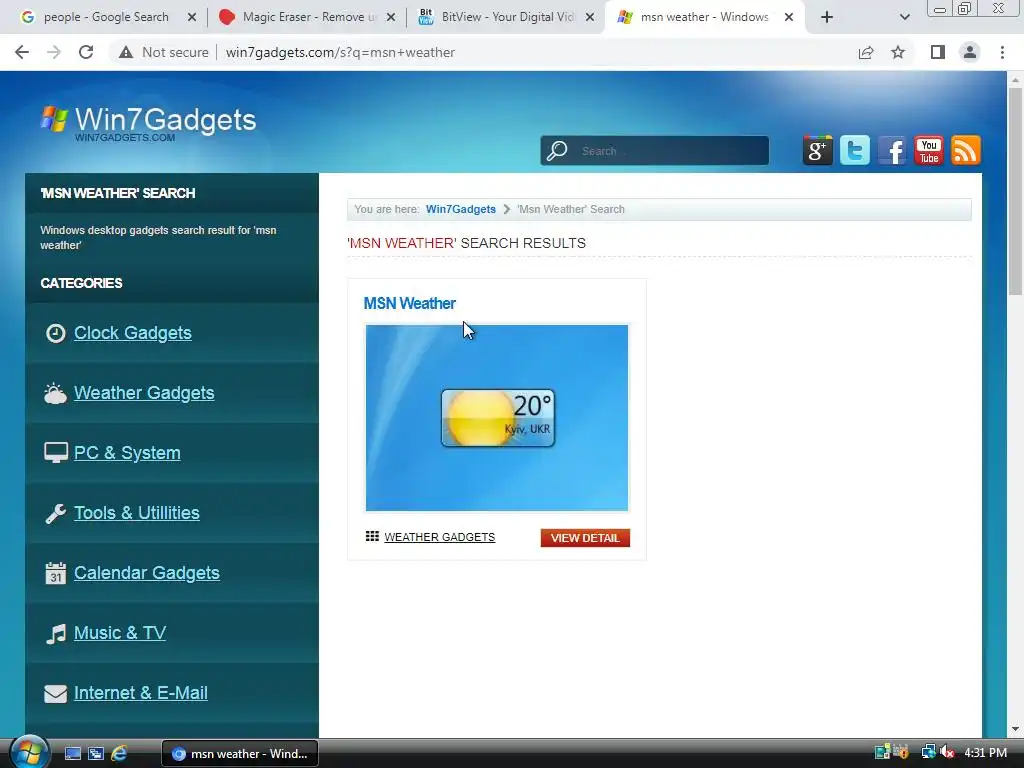Click the msn weather taskbar button

240,754
